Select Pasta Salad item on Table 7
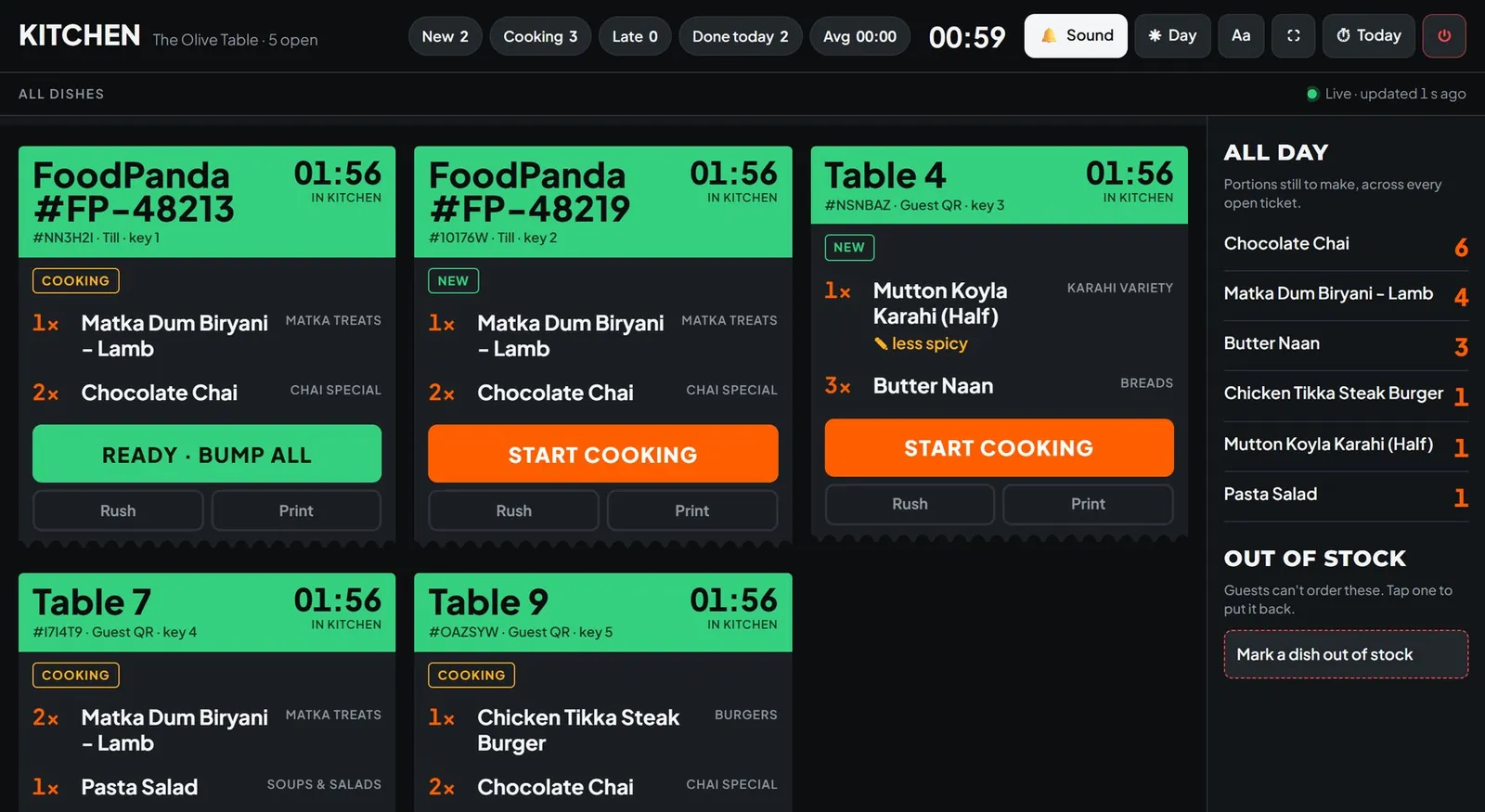Image resolution: width=1485 pixels, height=812 pixels. [x=207, y=787]
